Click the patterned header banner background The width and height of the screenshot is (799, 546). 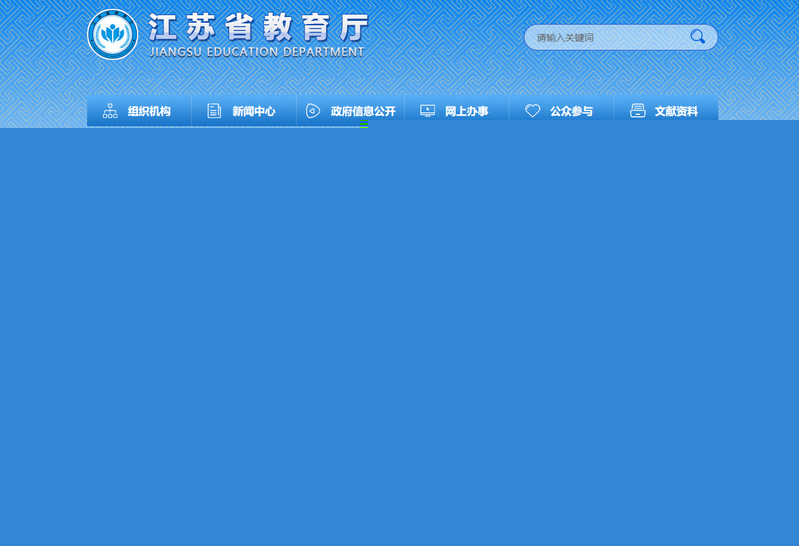click(450, 70)
